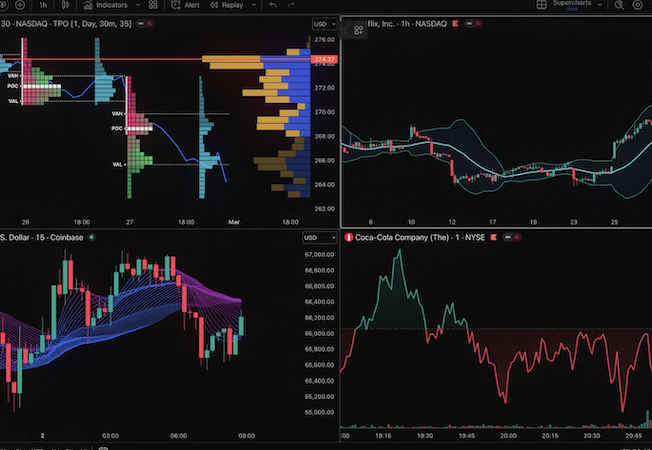This screenshot has width=652, height=450.
Task: Click the green market status dot on Coinbase chart
Action: (x=91, y=237)
